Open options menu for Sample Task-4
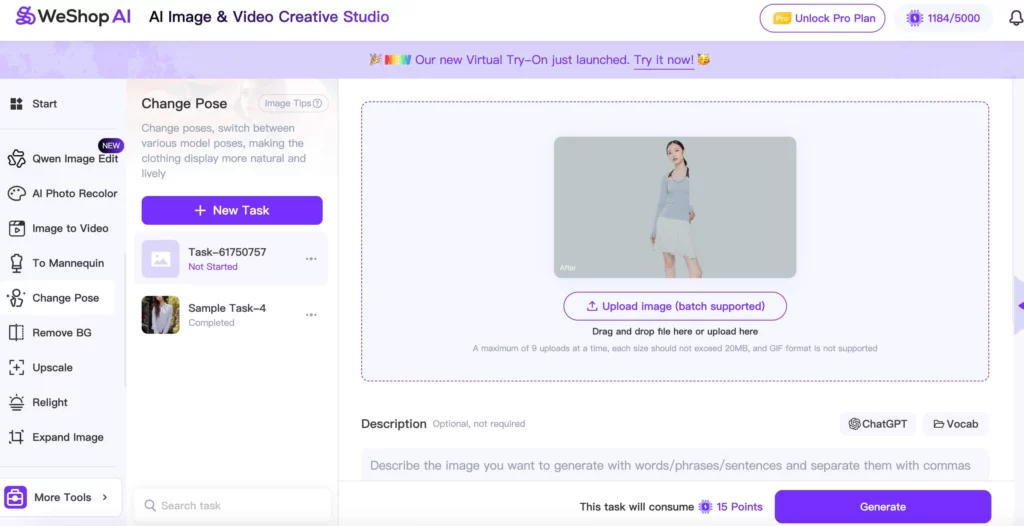The width and height of the screenshot is (1024, 526). [x=311, y=315]
